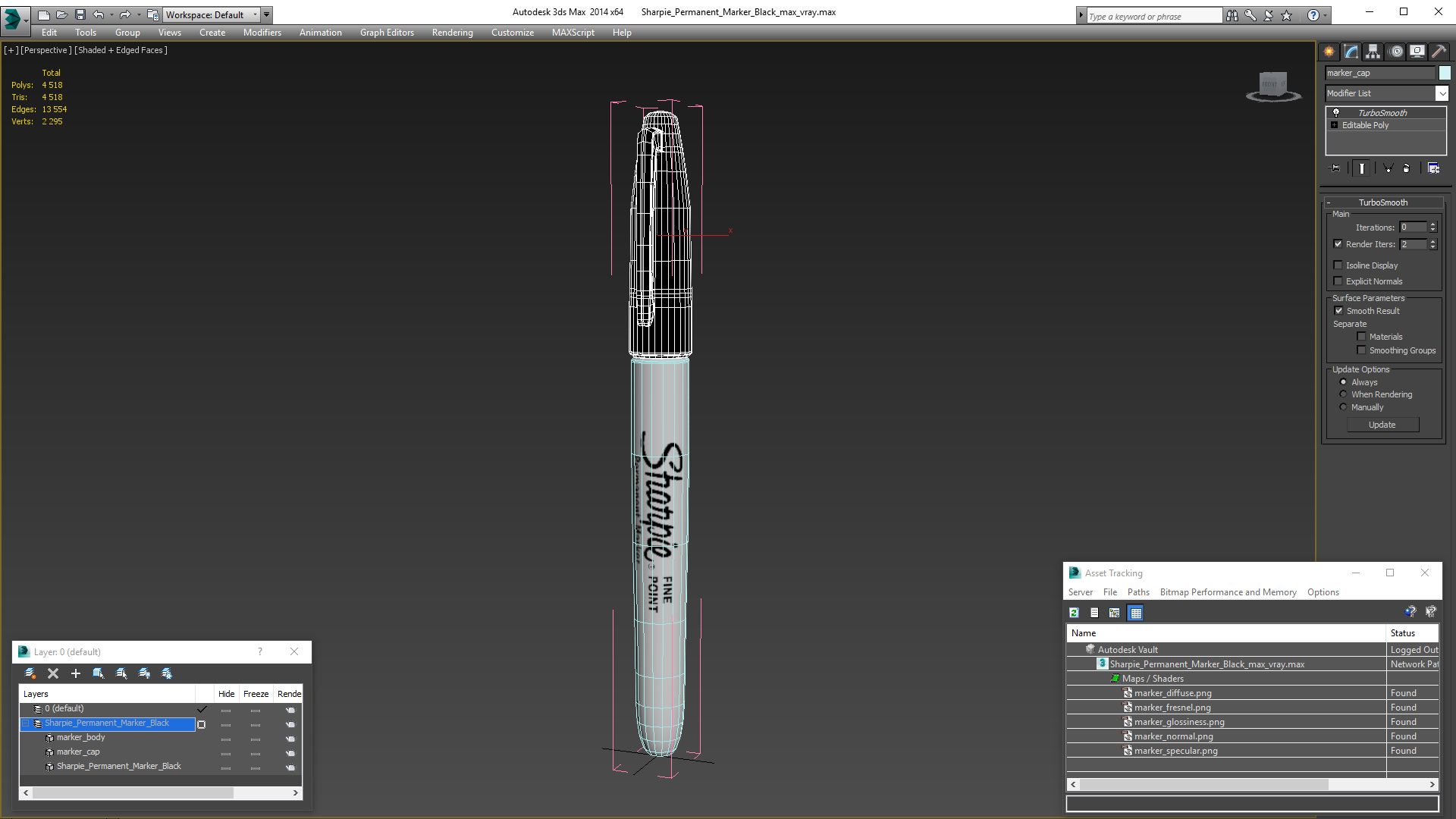Open the MAXScript menu
The image size is (1456, 819).
(x=573, y=33)
